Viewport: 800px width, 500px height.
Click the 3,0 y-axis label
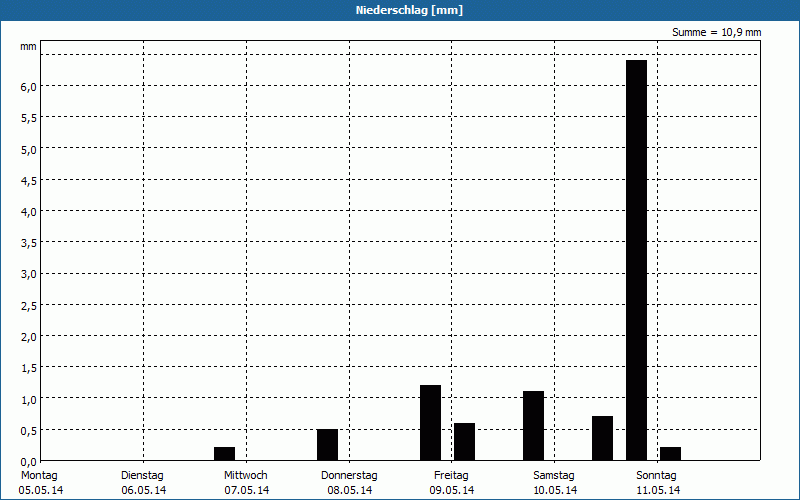(x=29, y=274)
